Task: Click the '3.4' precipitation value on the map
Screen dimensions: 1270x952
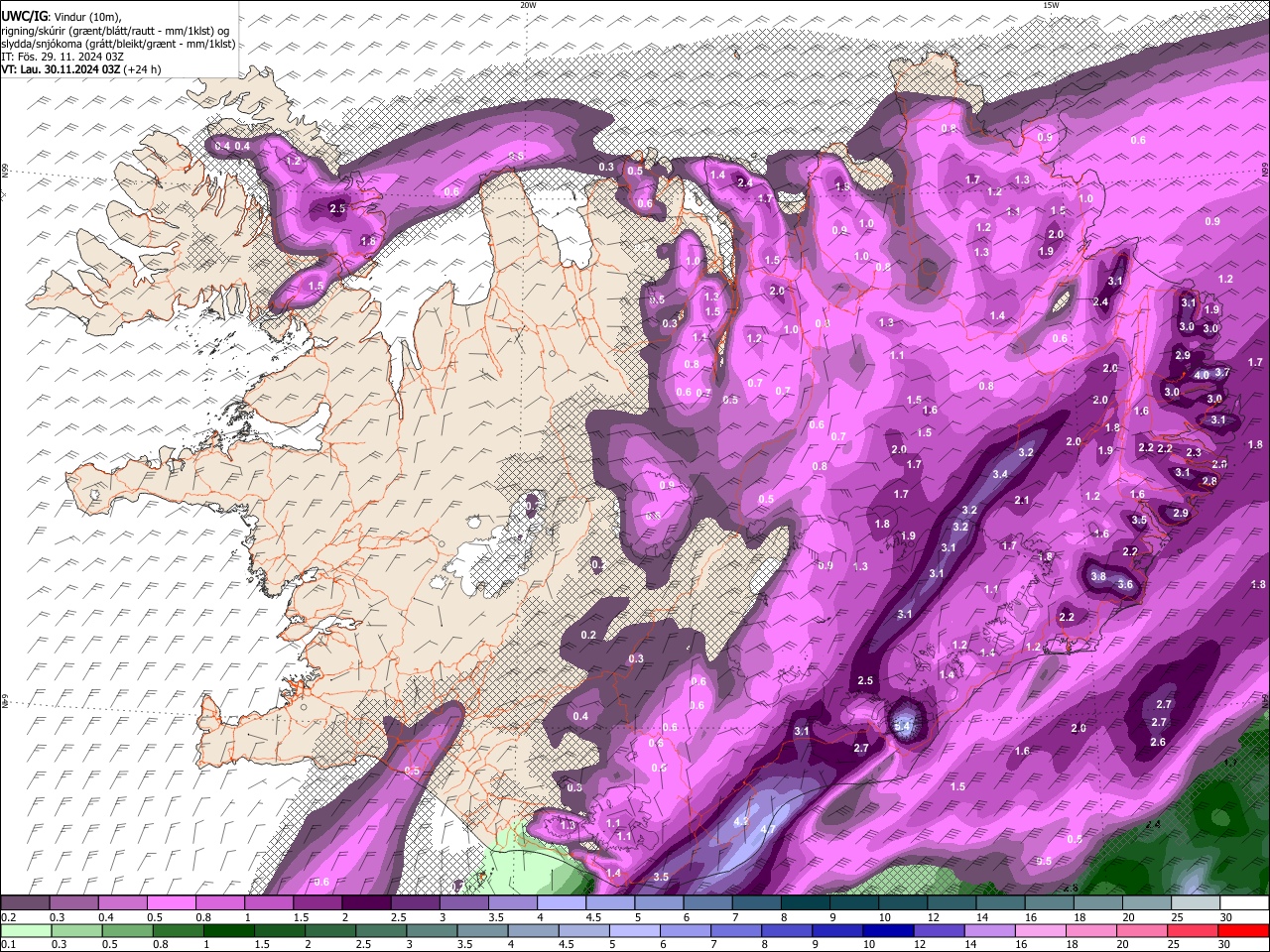Action: [1000, 475]
